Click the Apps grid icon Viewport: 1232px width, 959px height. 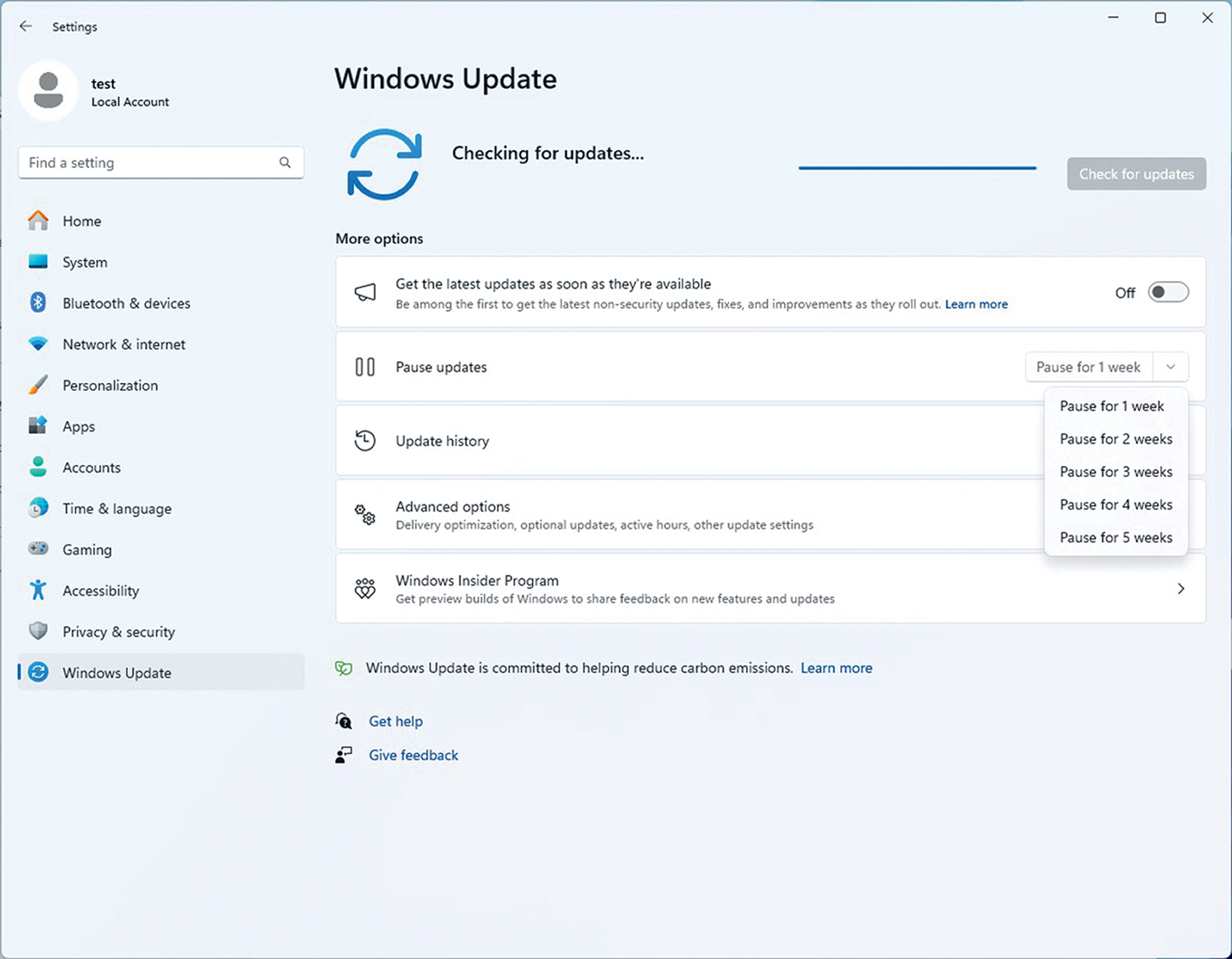point(38,426)
